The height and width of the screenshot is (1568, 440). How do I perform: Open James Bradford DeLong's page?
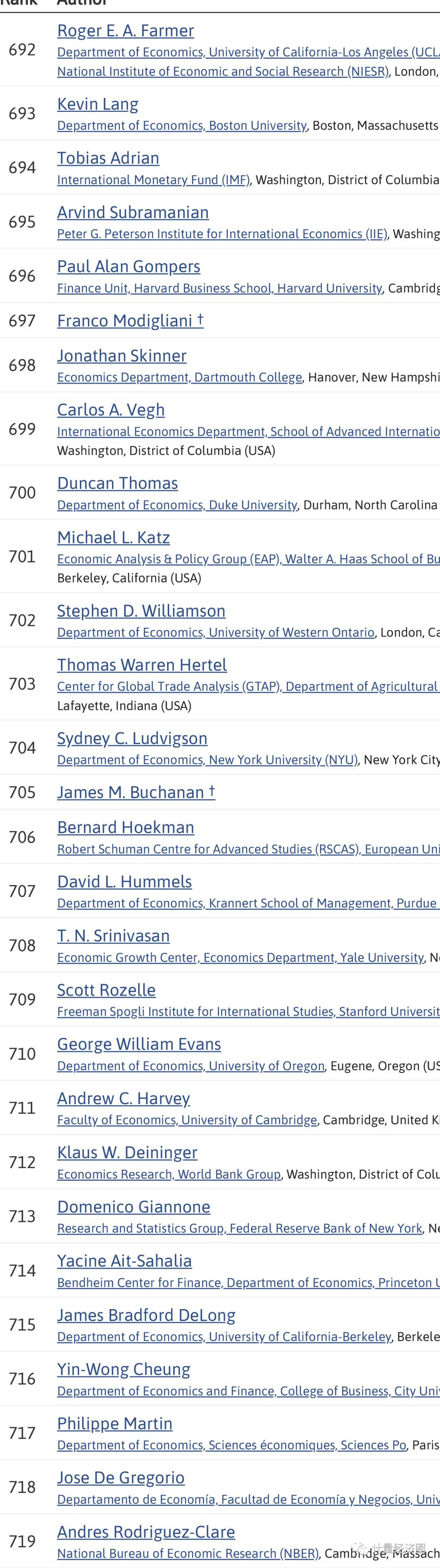coord(146,1315)
